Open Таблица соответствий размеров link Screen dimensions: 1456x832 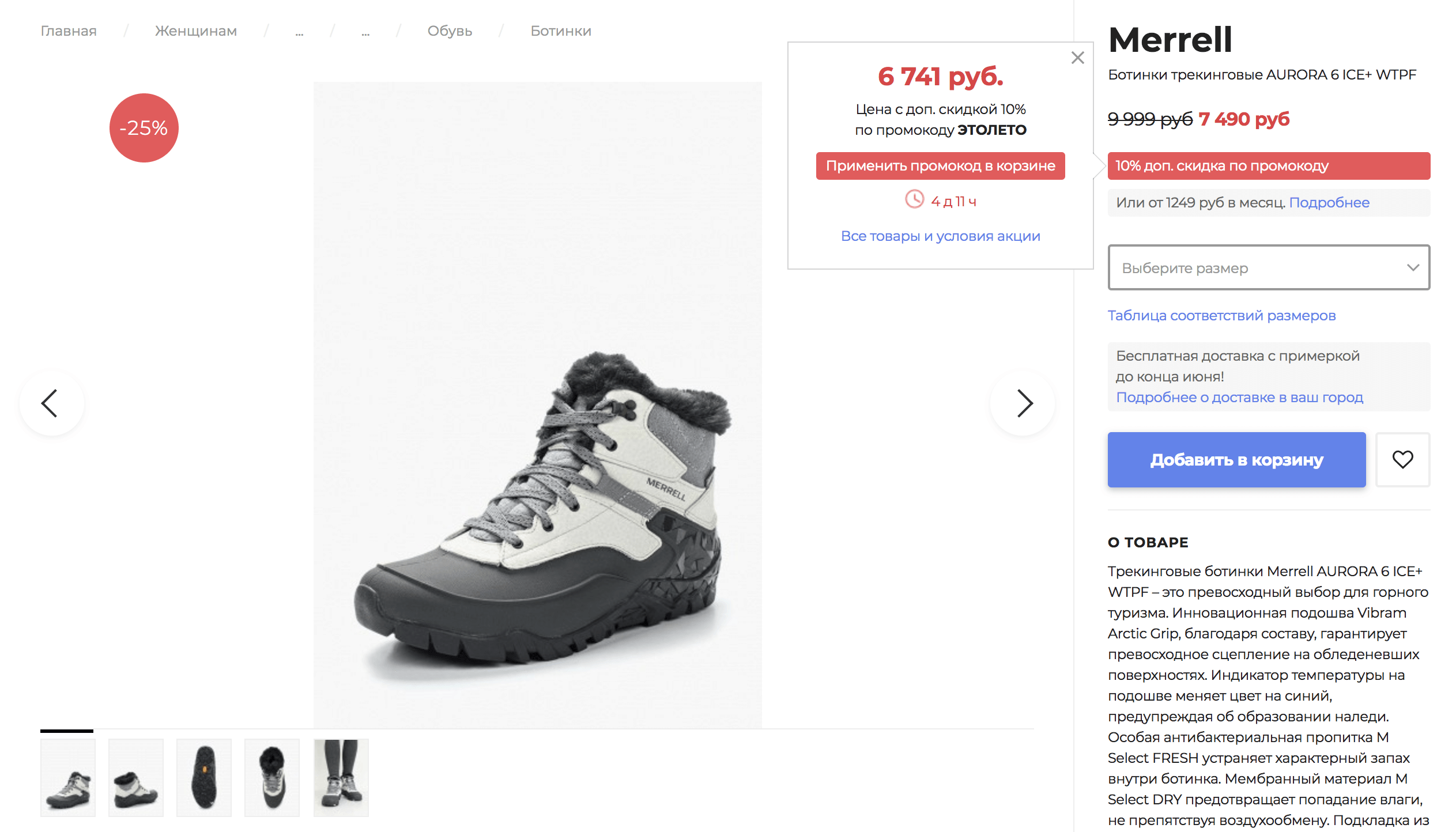1221,315
